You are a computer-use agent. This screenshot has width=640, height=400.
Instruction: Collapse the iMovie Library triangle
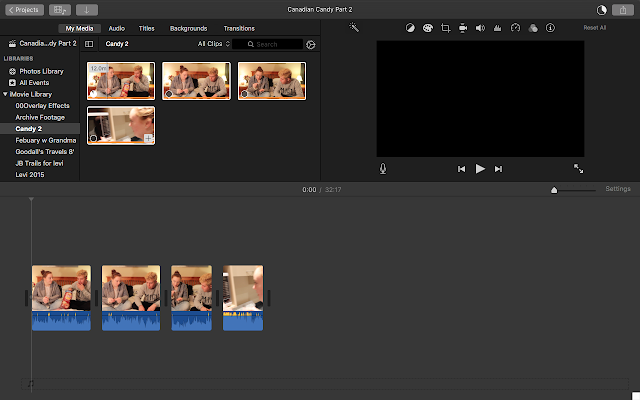[5, 94]
